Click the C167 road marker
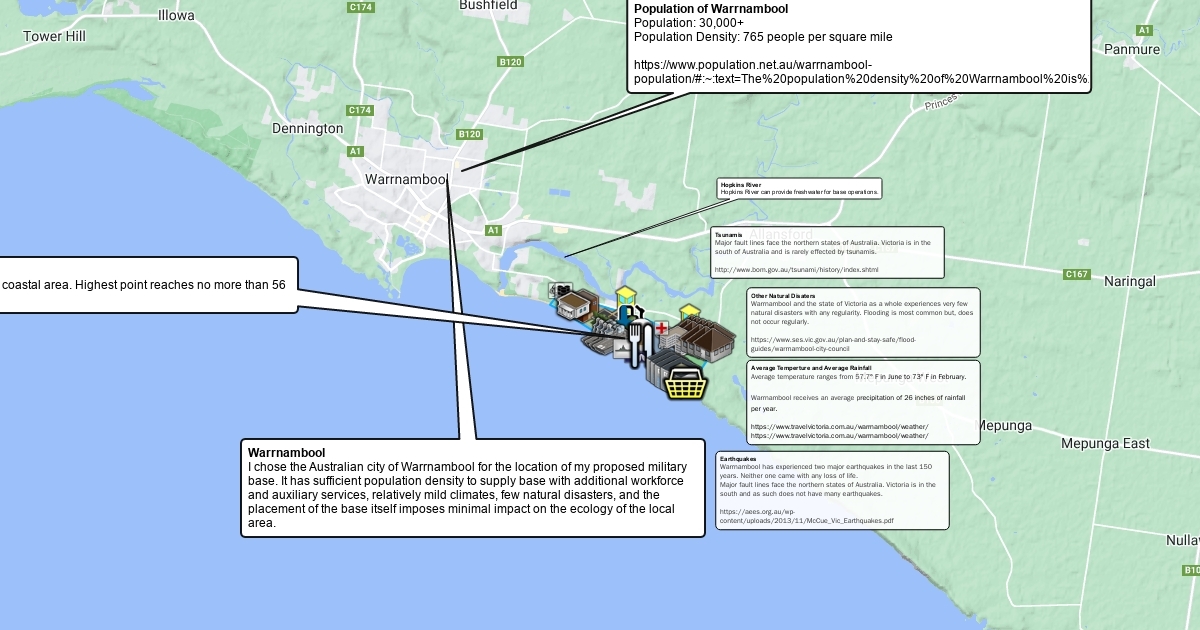Screen dimensions: 1200x630 [x=1076, y=274]
